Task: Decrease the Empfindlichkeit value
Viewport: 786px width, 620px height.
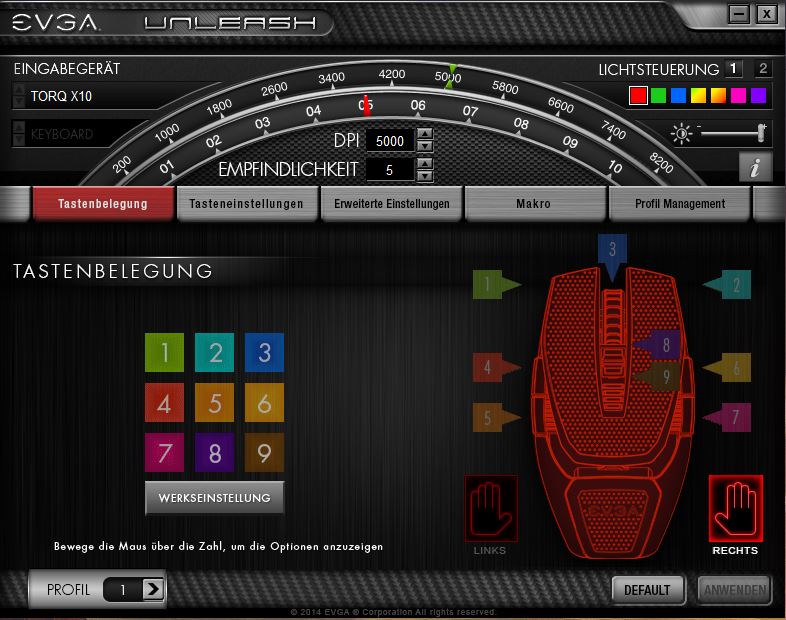Action: (425, 176)
